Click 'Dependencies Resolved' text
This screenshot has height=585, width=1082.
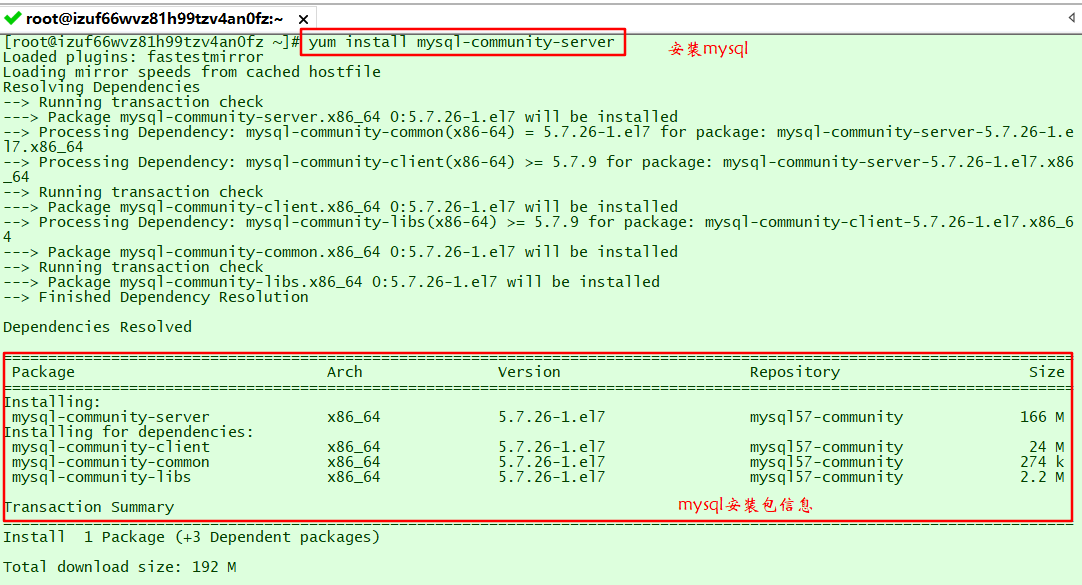tap(97, 327)
